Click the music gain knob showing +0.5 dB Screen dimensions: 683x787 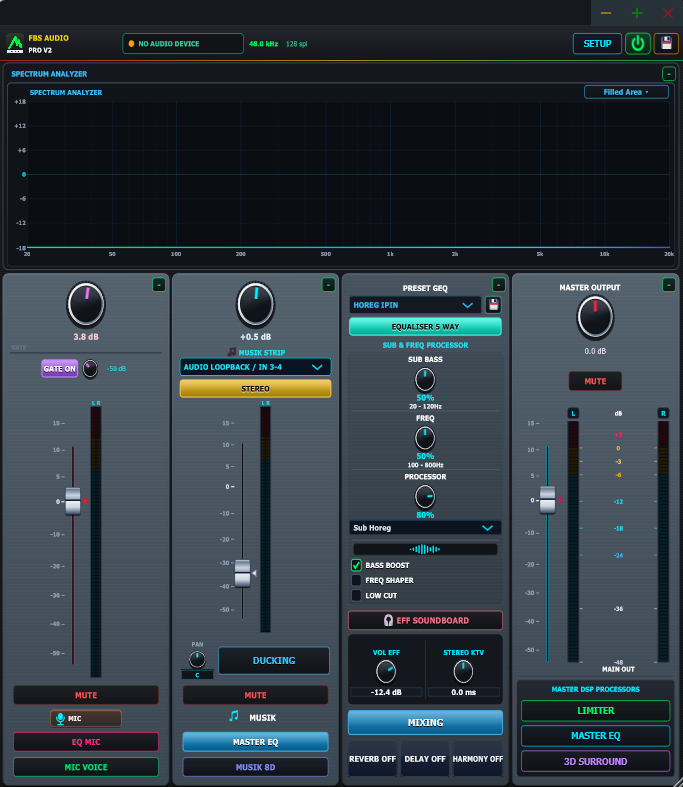tap(255, 304)
